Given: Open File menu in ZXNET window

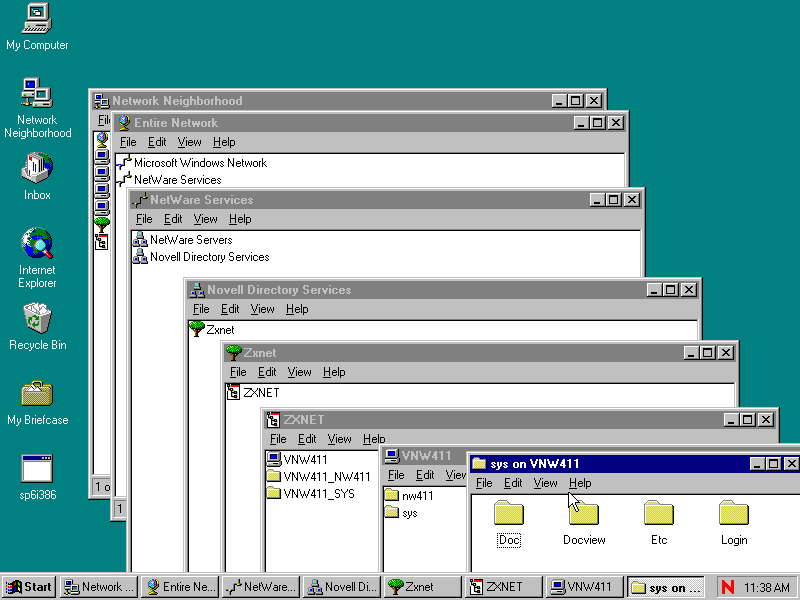Looking at the screenshot, I should (278, 439).
